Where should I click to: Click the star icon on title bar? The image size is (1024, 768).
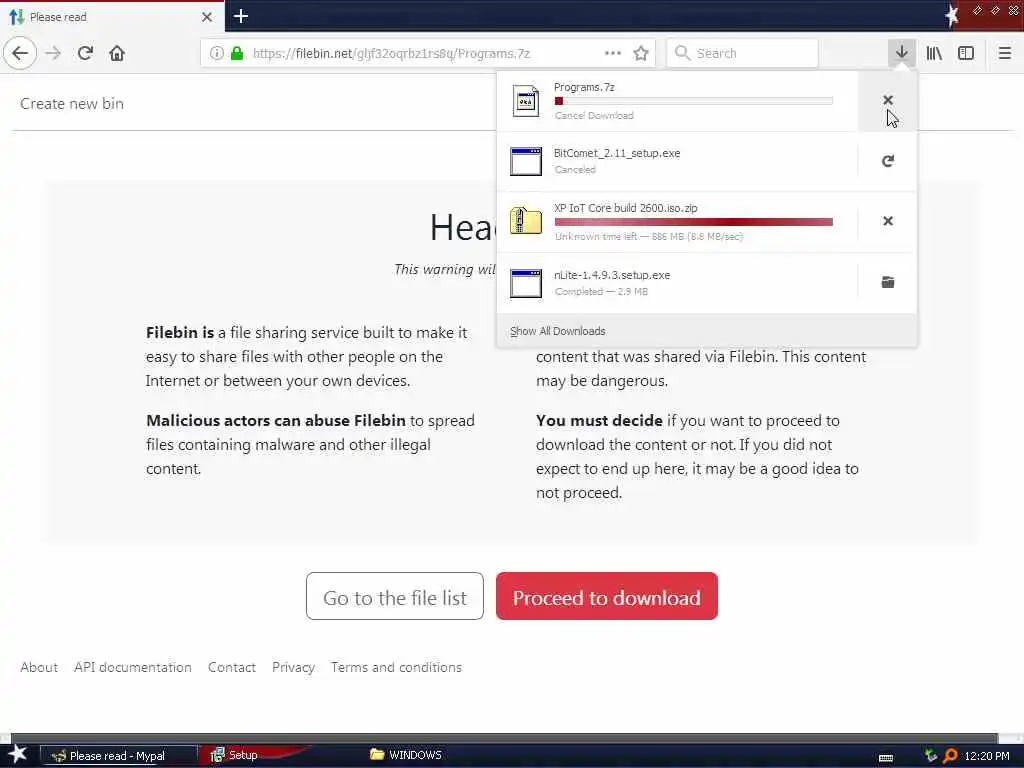(x=951, y=16)
